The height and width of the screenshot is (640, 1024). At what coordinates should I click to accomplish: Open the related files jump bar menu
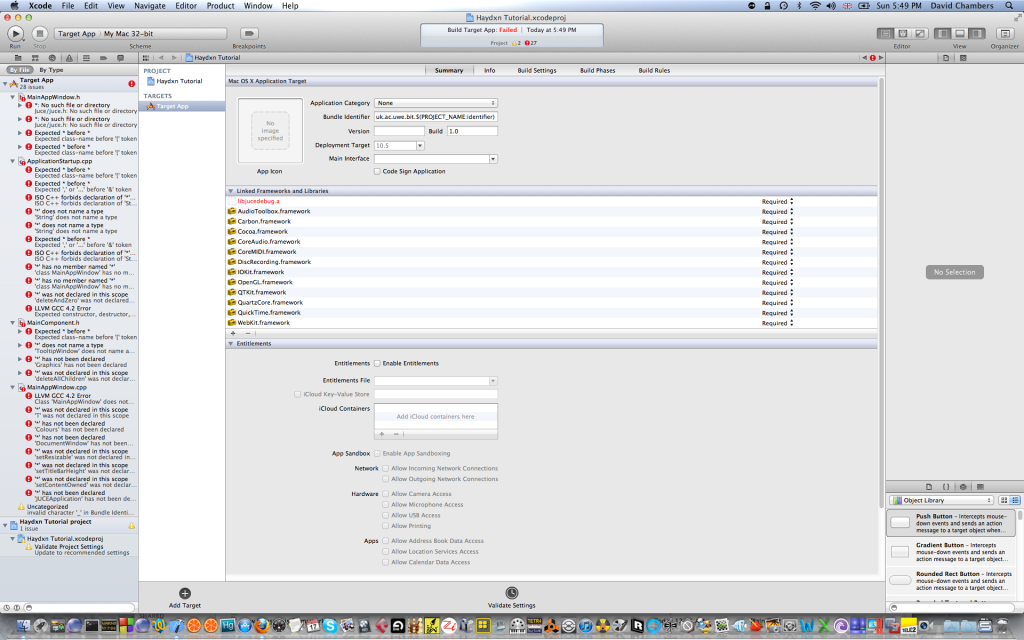point(146,58)
